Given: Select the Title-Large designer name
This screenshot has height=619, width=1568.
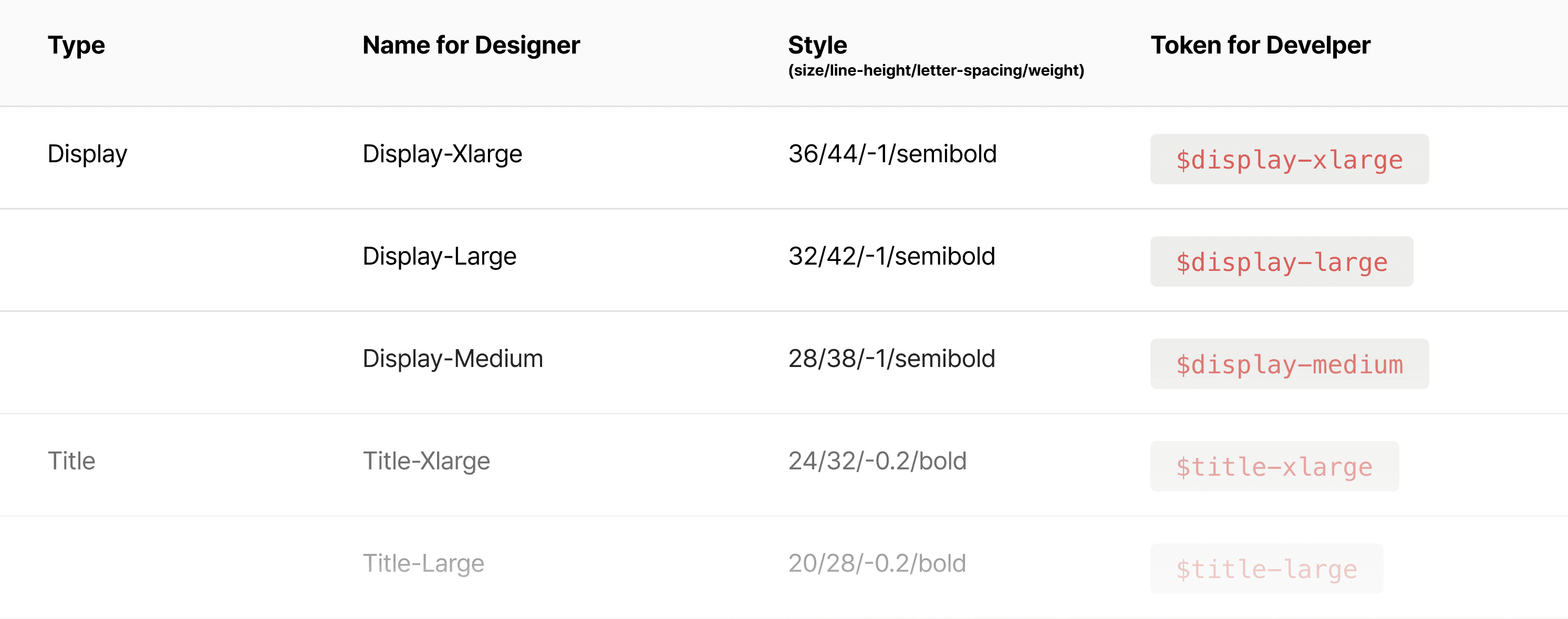Looking at the screenshot, I should tap(423, 563).
